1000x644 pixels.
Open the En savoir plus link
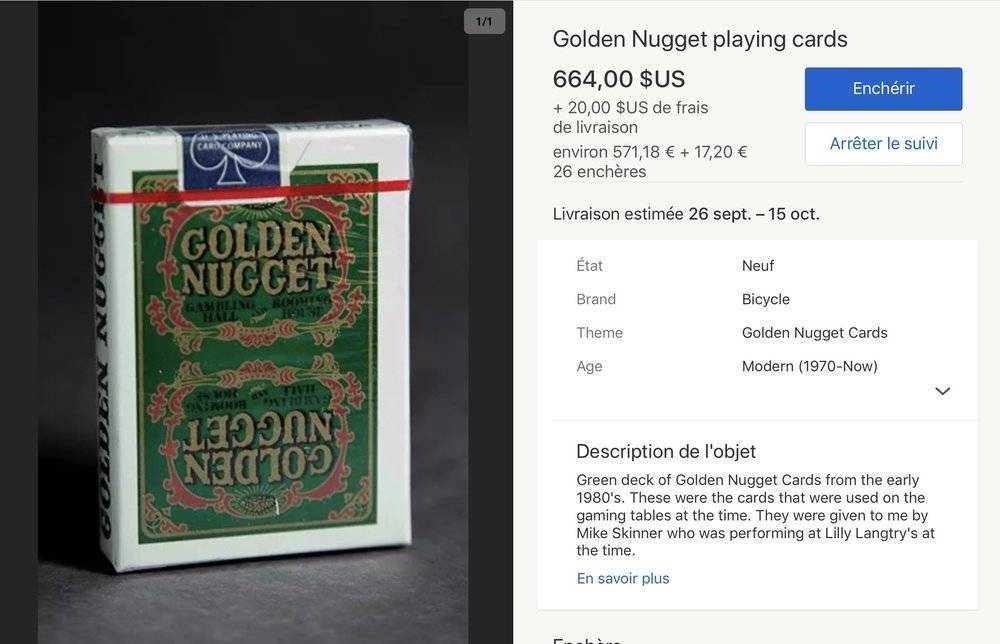click(622, 578)
